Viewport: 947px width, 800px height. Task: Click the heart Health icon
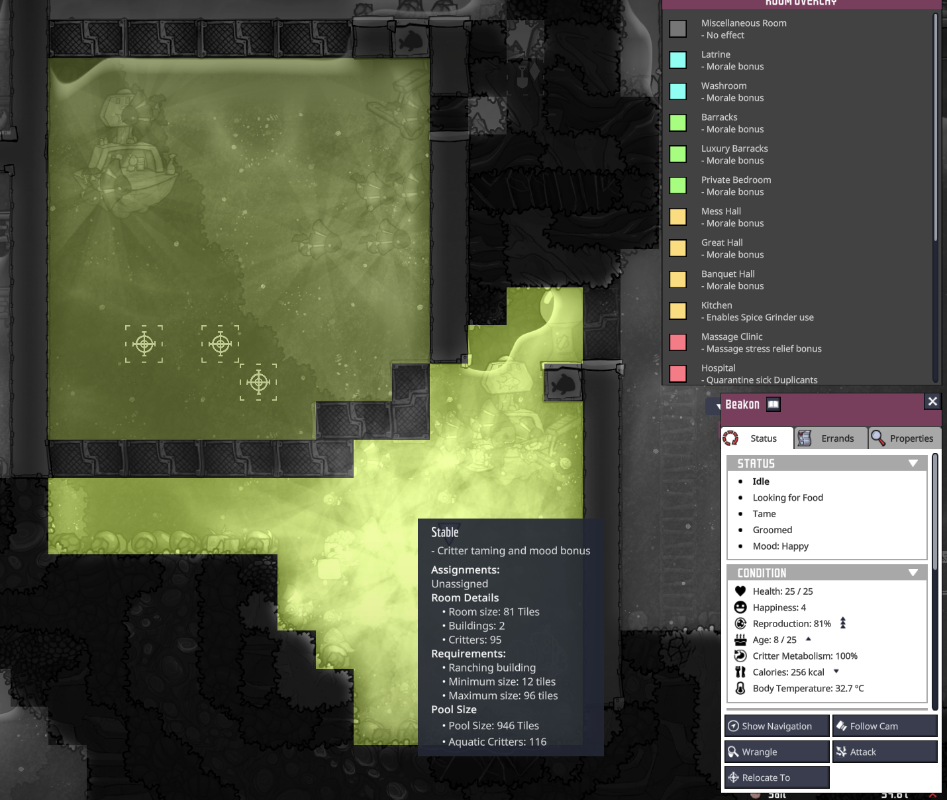pyautogui.click(x=740, y=591)
